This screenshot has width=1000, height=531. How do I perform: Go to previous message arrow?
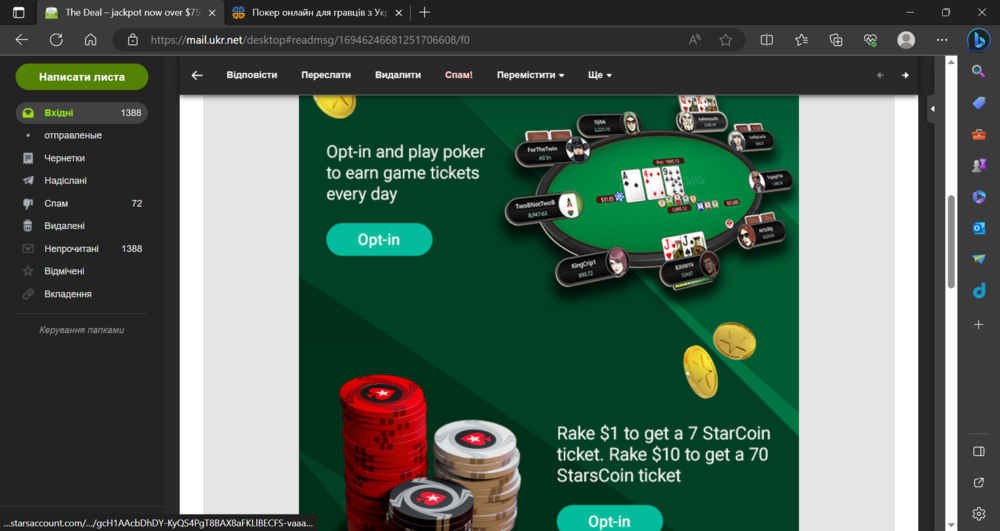point(880,75)
